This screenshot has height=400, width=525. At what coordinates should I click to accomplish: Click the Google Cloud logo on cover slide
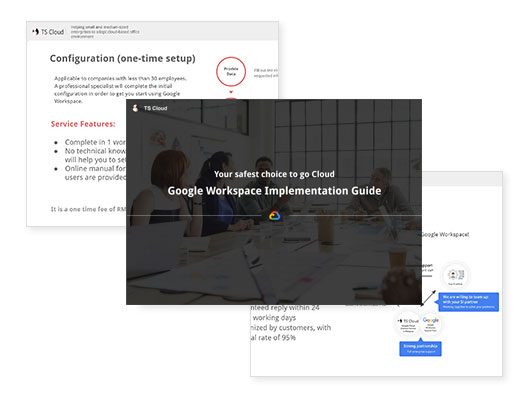(275, 216)
